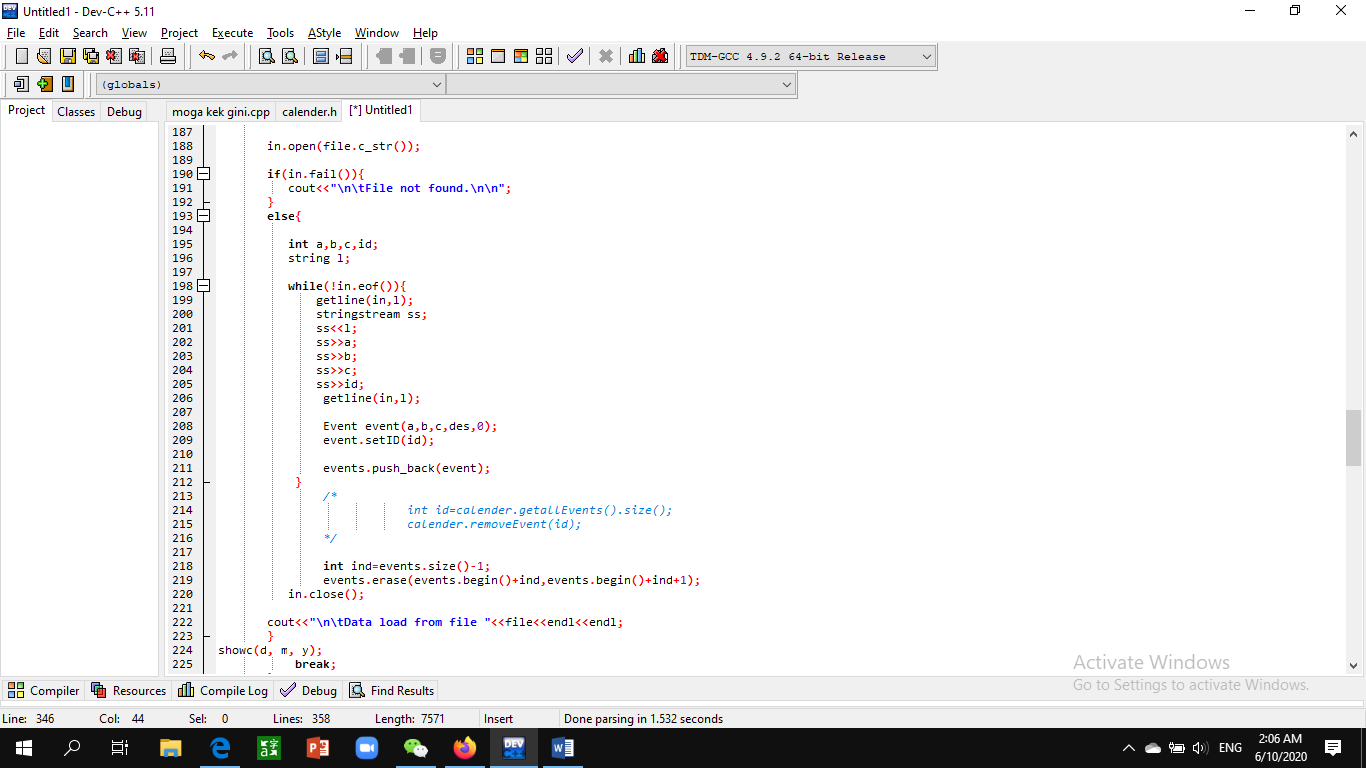The width and height of the screenshot is (1366, 768).
Task: Open Find with the magnifier icon
Action: [266, 56]
